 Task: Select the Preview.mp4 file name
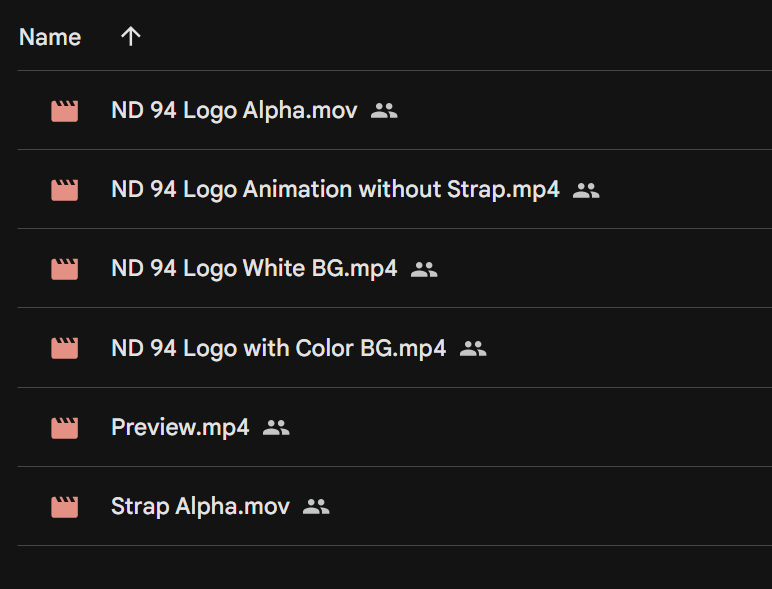(180, 427)
